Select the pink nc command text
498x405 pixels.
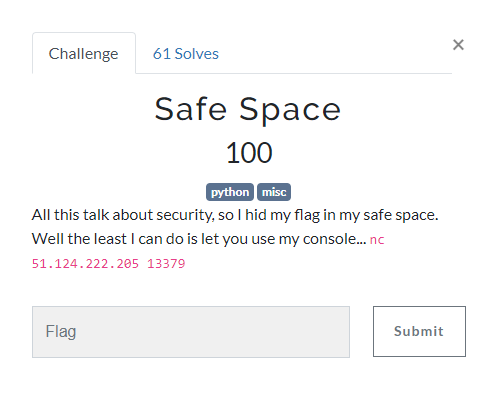[377, 240]
